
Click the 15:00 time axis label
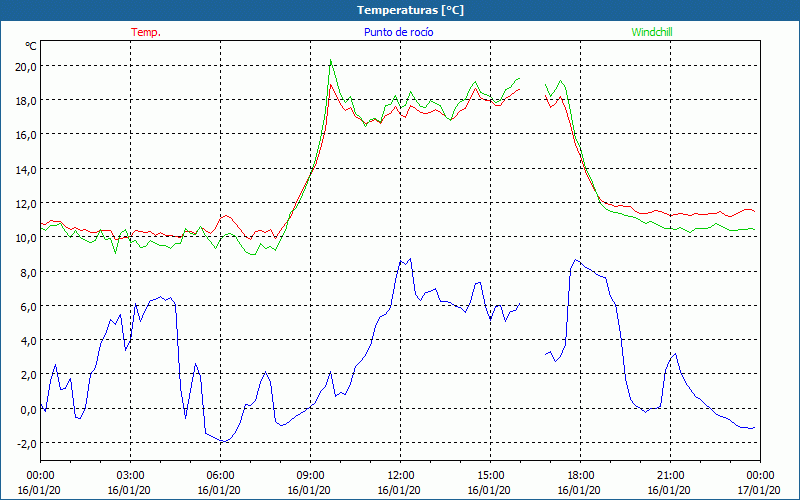point(490,476)
